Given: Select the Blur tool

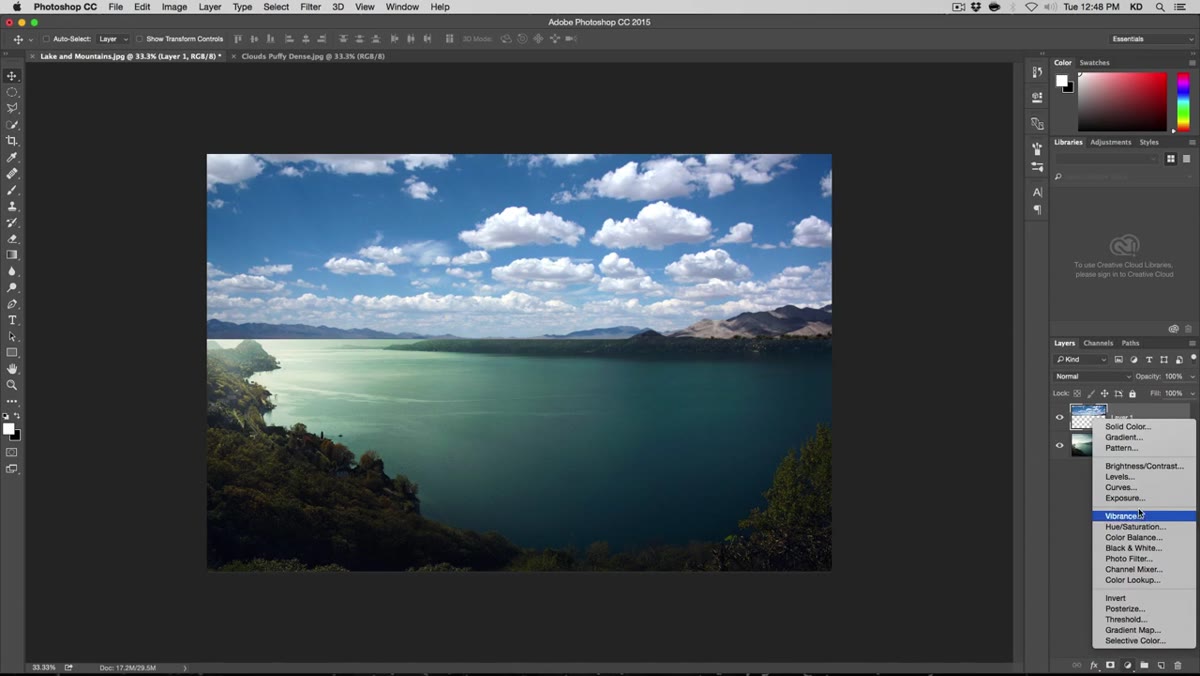Looking at the screenshot, I should [x=12, y=271].
